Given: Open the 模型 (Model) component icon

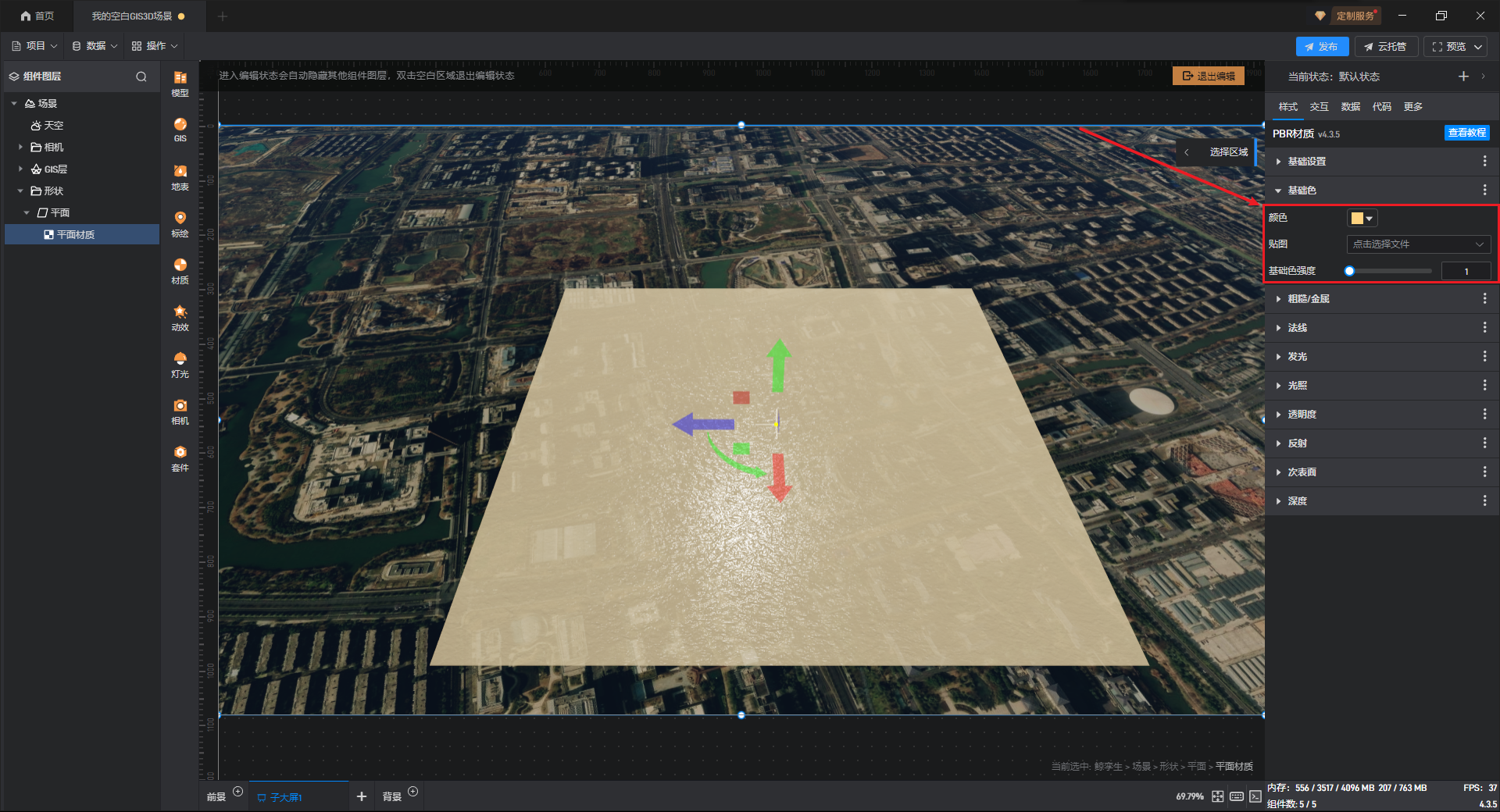Looking at the screenshot, I should coord(180,82).
